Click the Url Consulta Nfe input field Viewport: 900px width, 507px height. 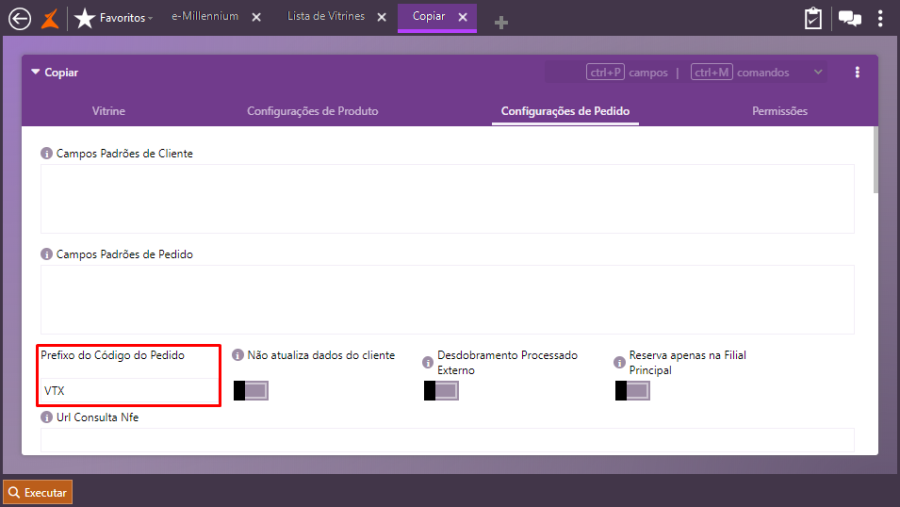point(447,441)
